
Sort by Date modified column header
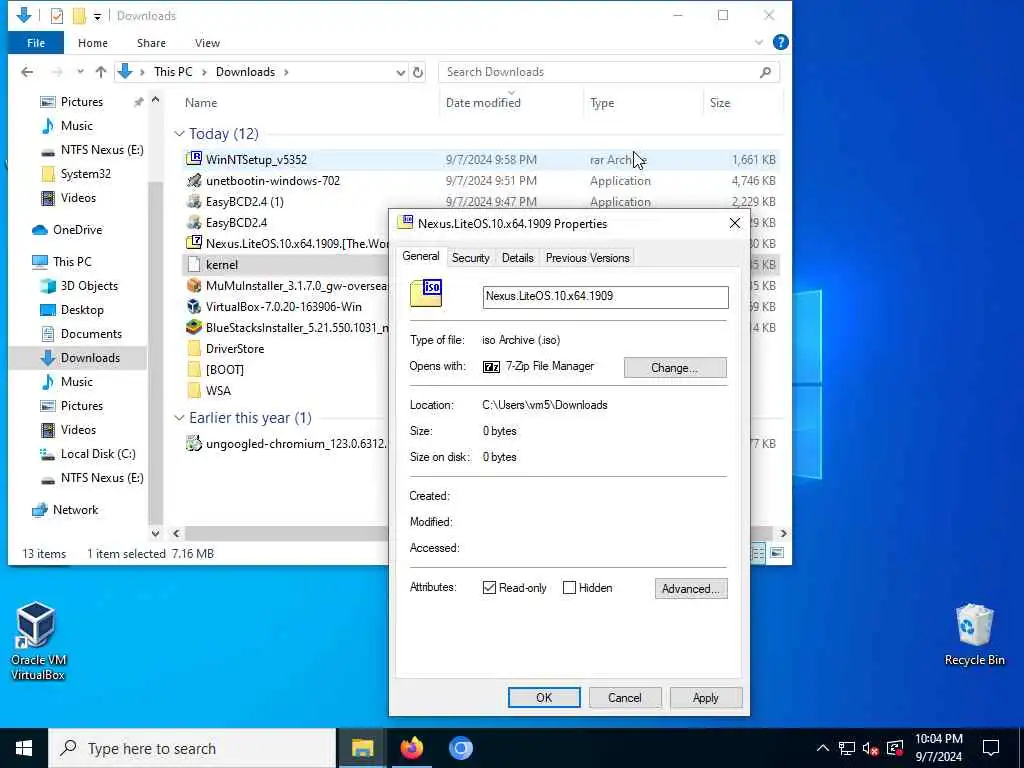511,103
